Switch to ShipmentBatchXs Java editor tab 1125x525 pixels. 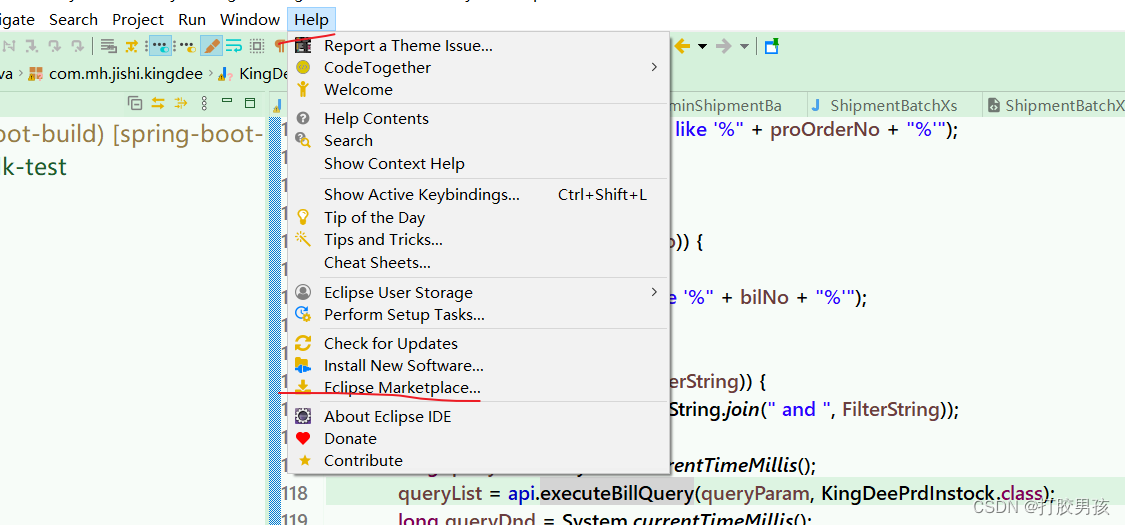(x=893, y=105)
